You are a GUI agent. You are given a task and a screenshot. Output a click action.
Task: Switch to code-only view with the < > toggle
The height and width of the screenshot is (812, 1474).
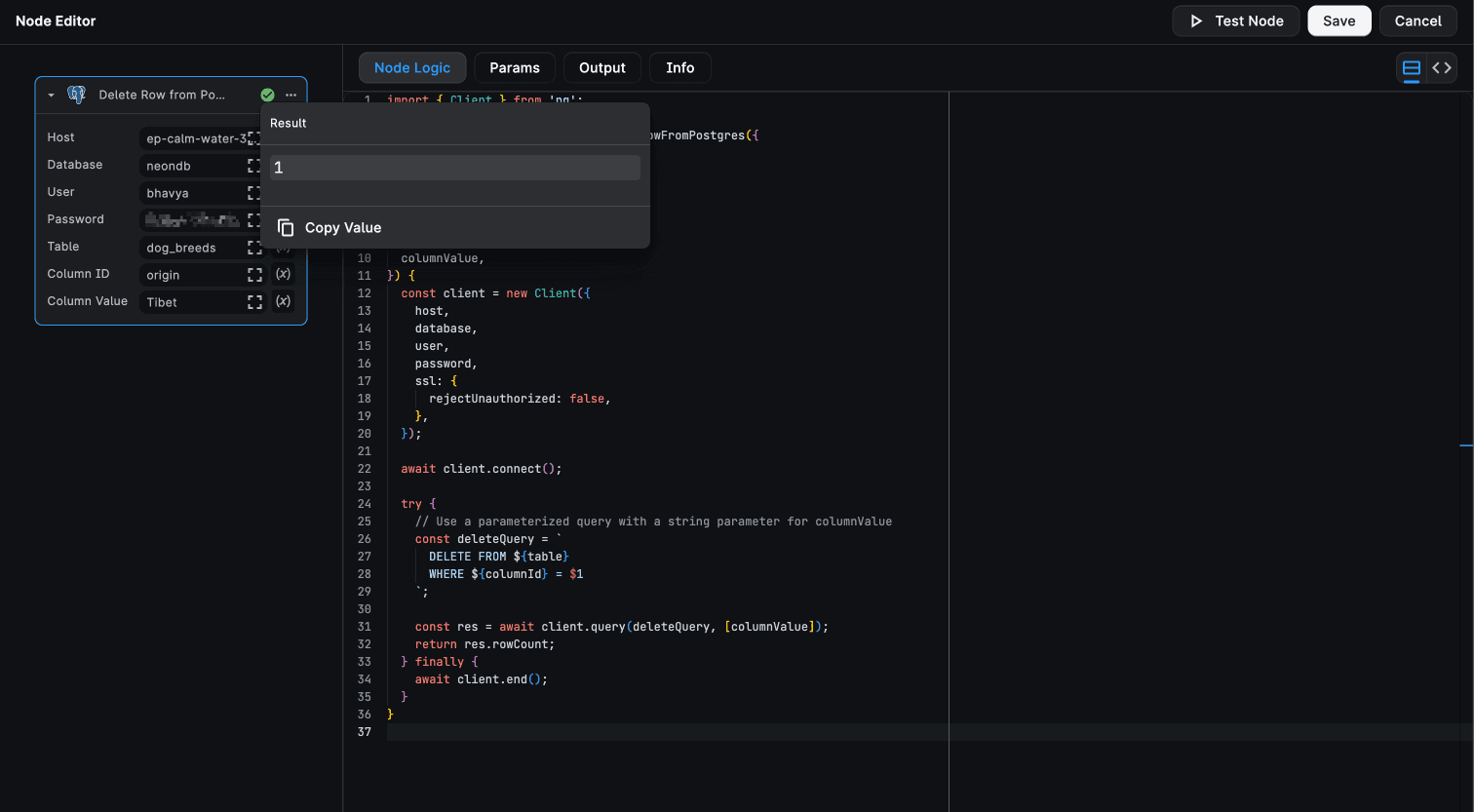[1442, 68]
